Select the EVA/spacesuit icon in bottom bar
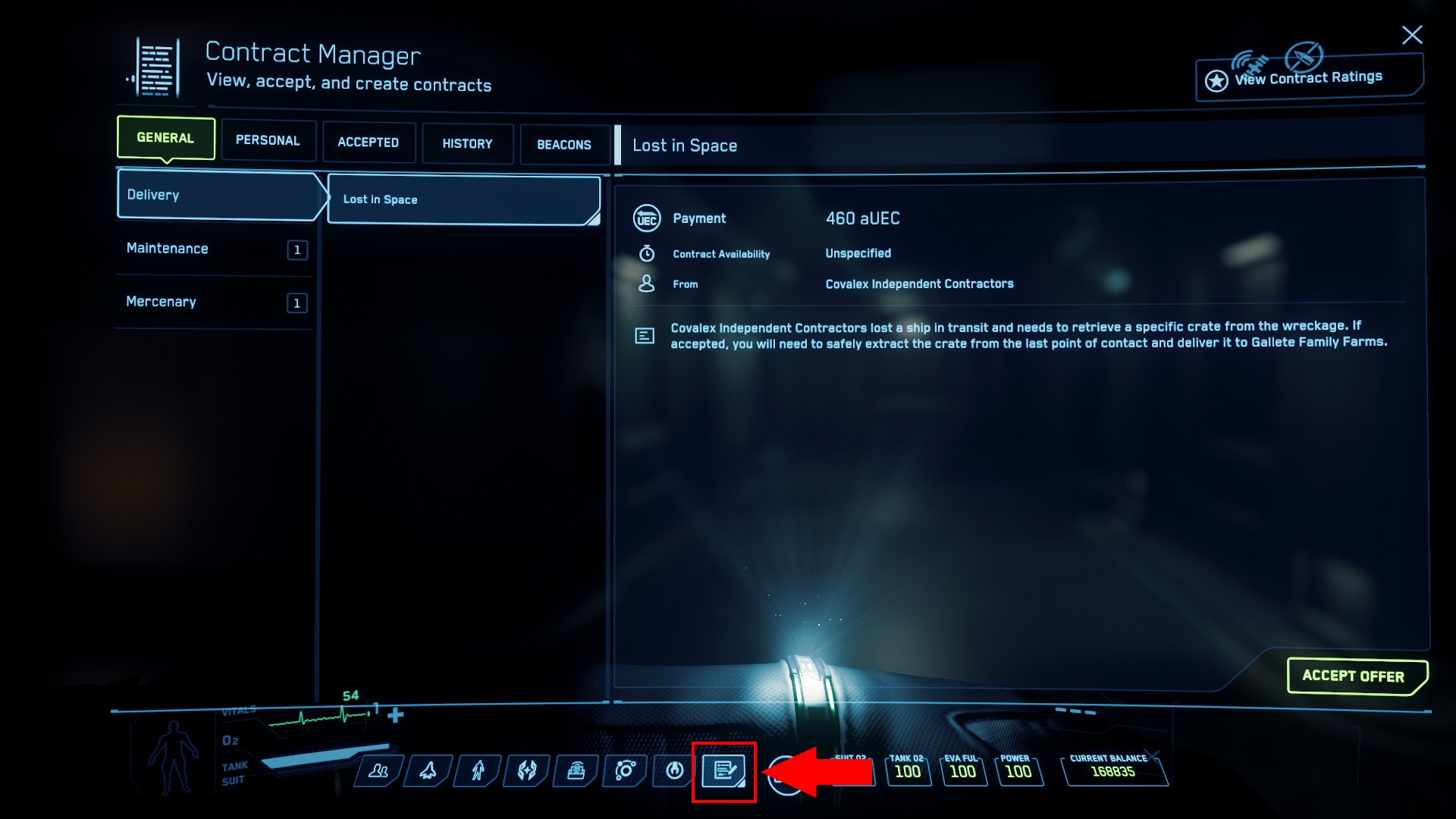1456x819 pixels. tap(478, 769)
